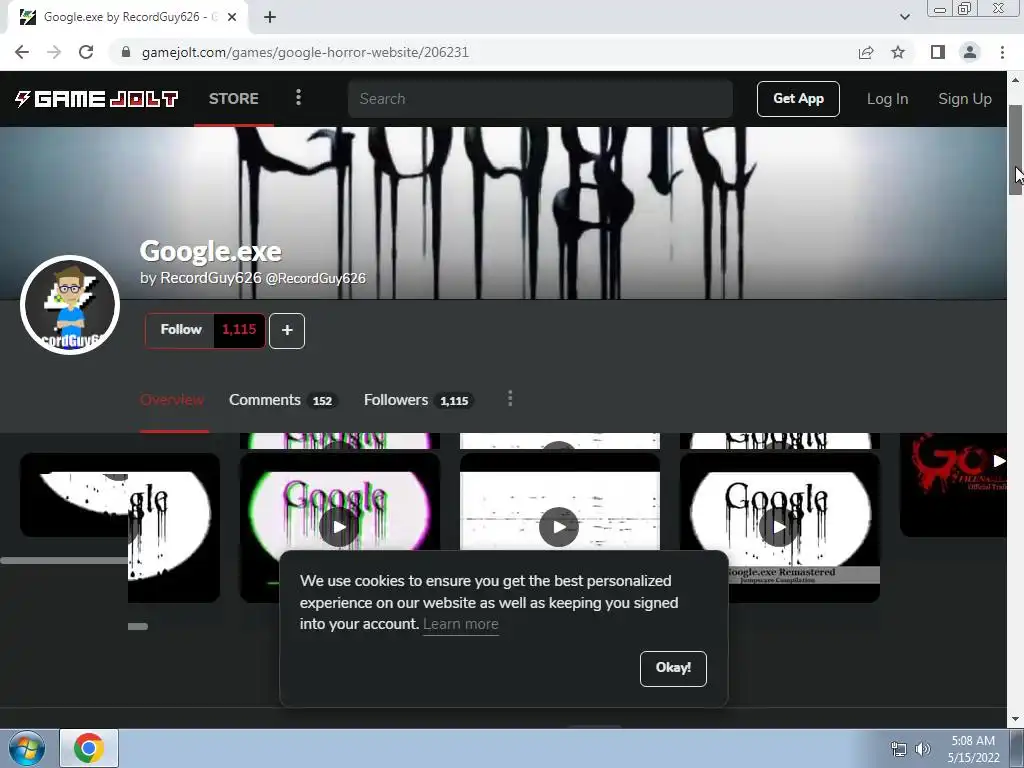1024x768 pixels.
Task: Share this page icon in address bar
Action: pyautogui.click(x=866, y=52)
